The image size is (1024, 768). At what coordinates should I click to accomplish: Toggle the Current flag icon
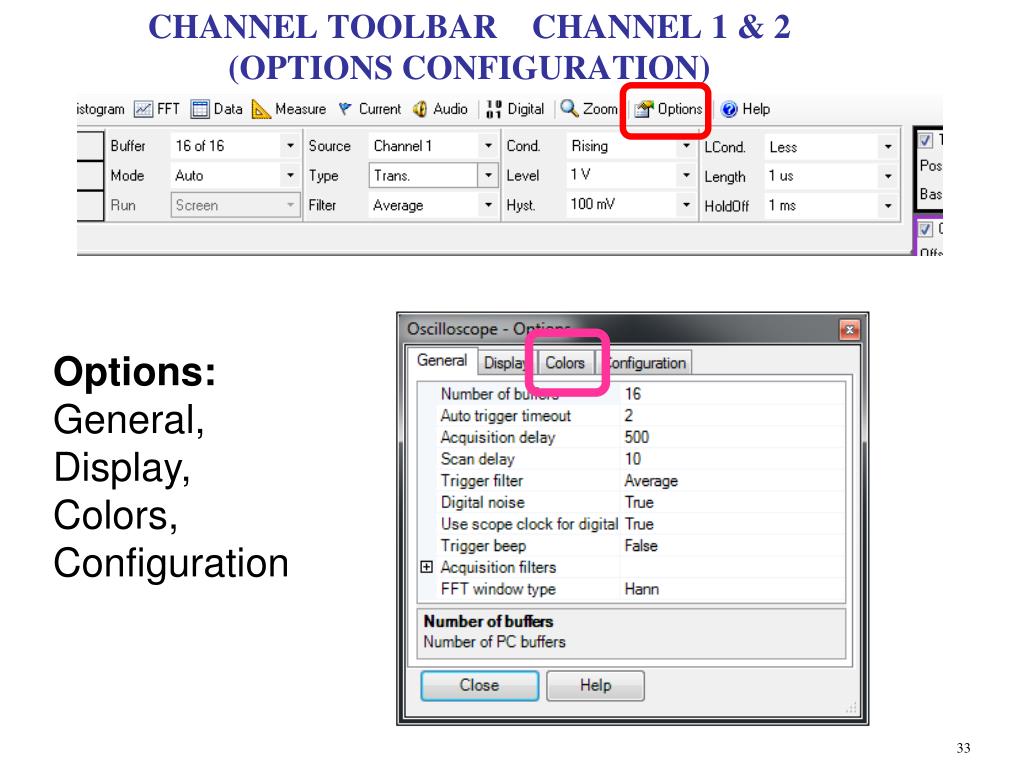(x=345, y=109)
